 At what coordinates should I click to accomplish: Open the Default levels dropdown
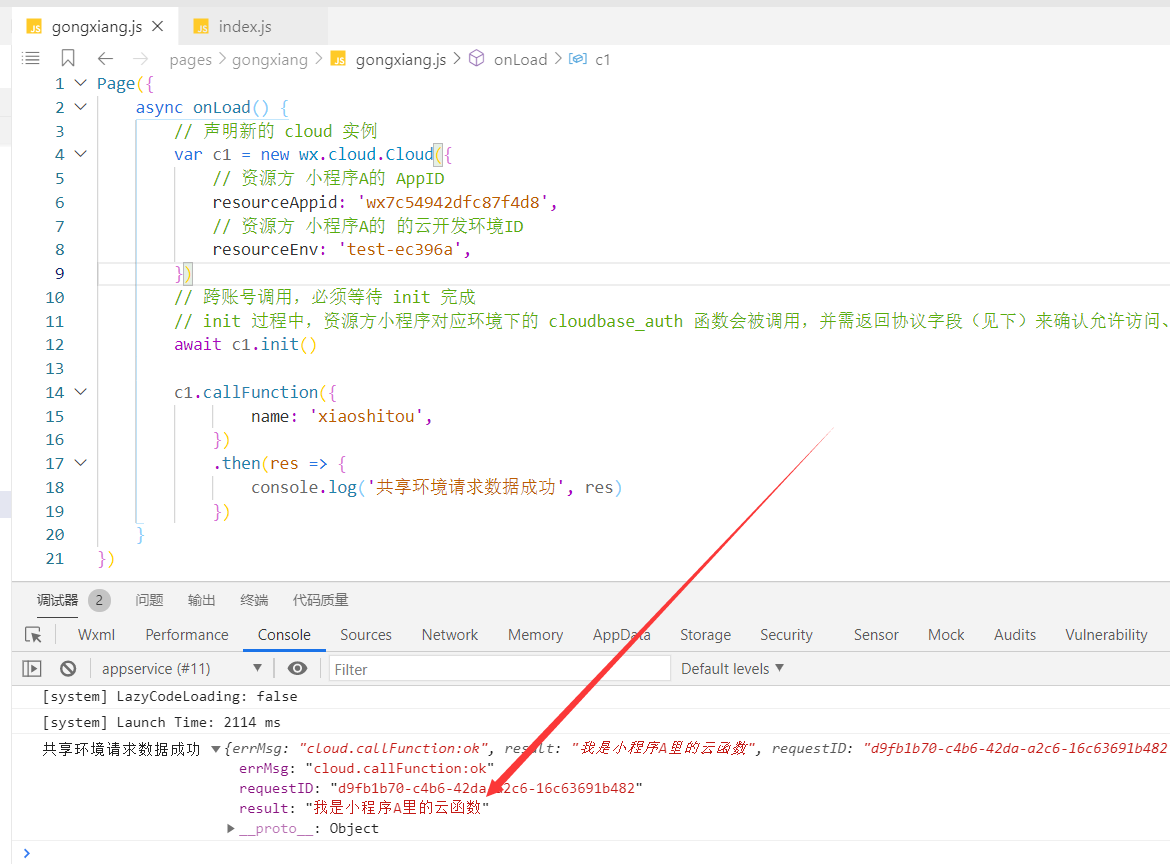(732, 669)
